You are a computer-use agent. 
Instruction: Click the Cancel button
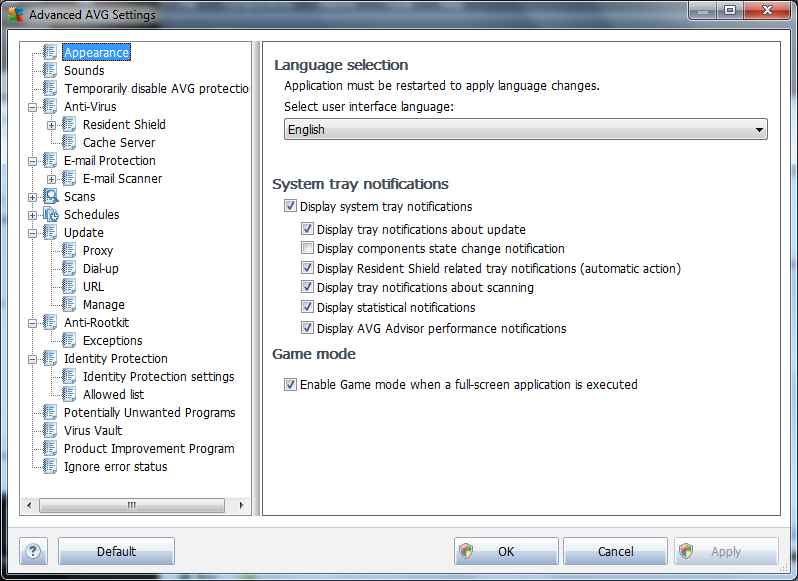coord(615,551)
